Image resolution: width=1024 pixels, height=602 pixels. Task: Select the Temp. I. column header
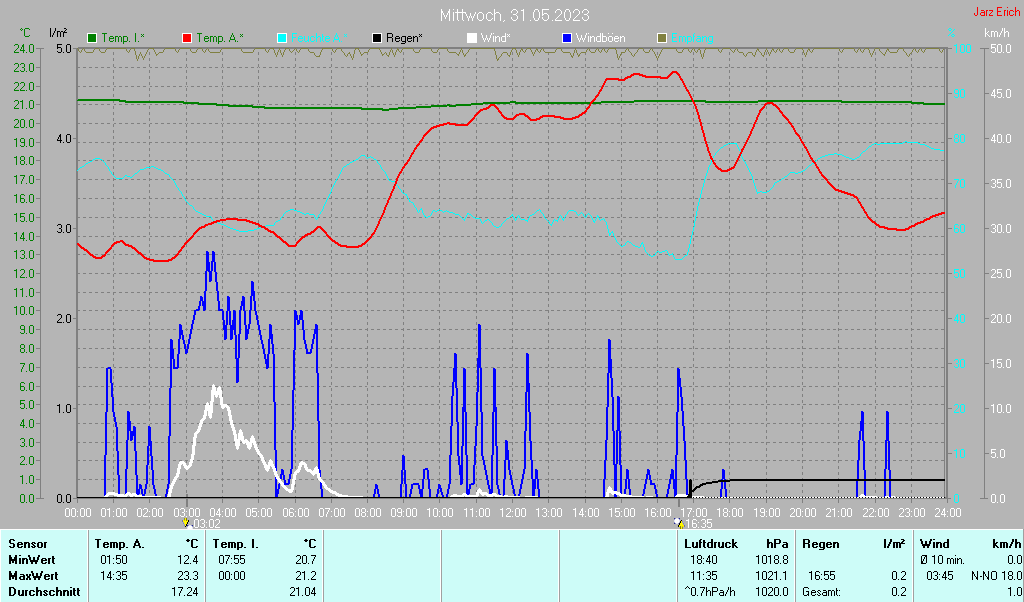(236, 544)
